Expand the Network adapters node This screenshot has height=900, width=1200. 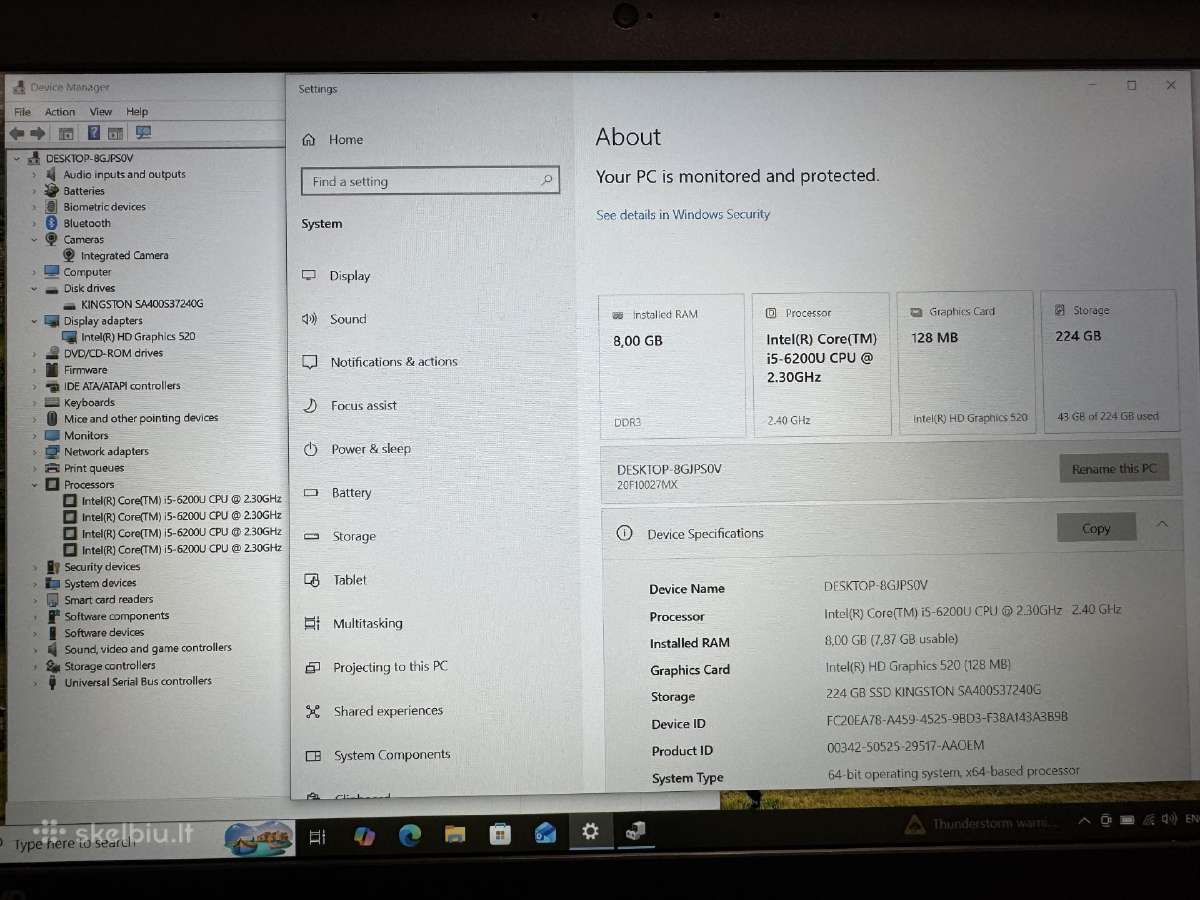pos(34,452)
